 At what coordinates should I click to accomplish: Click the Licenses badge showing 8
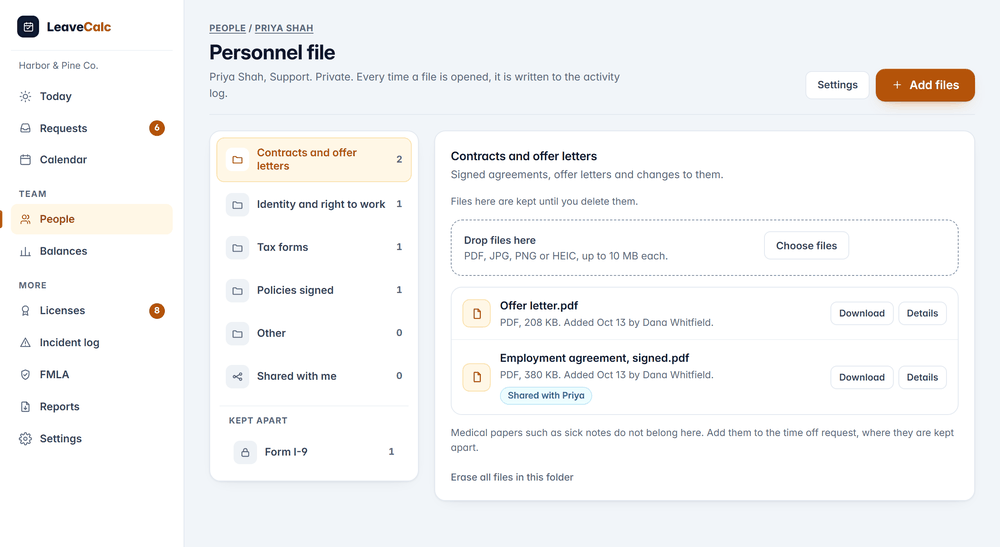pyautogui.click(x=157, y=310)
